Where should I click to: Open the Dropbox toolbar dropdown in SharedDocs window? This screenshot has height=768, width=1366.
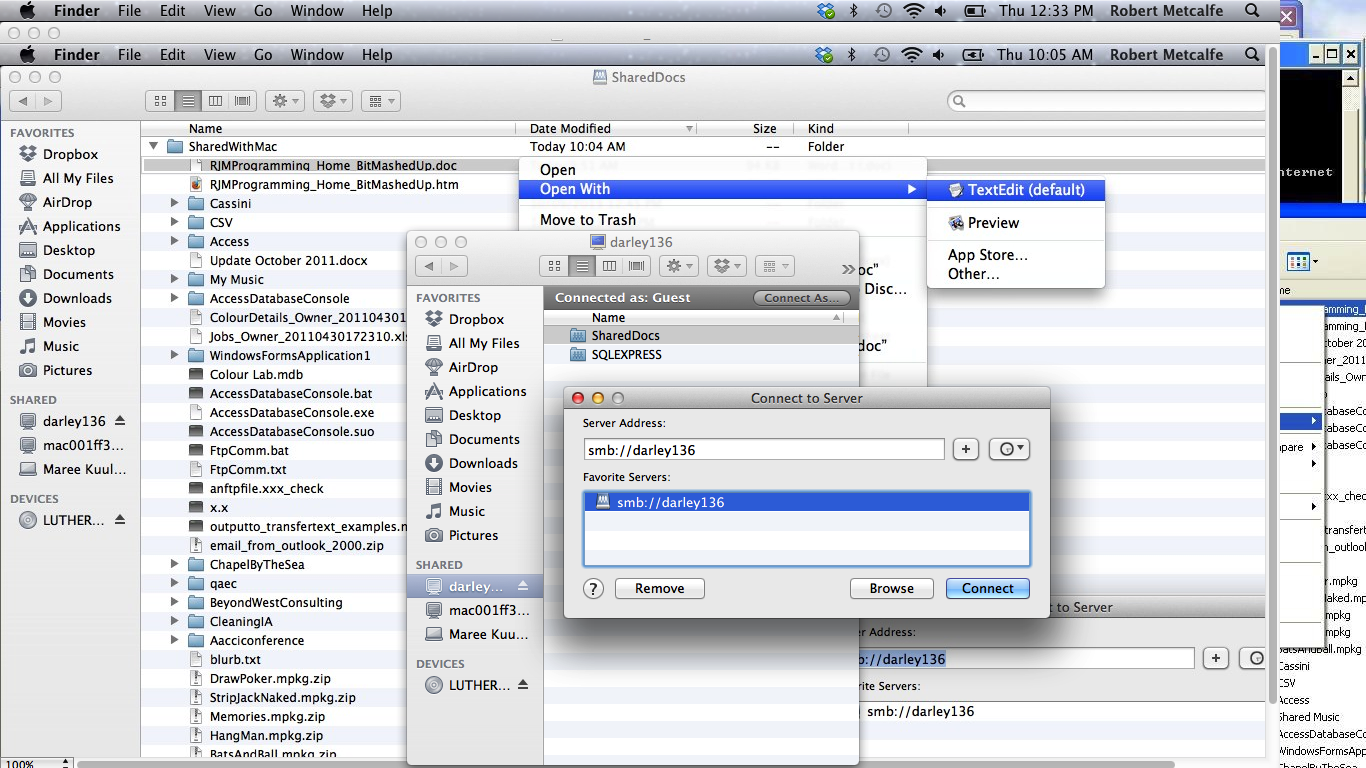(x=333, y=101)
